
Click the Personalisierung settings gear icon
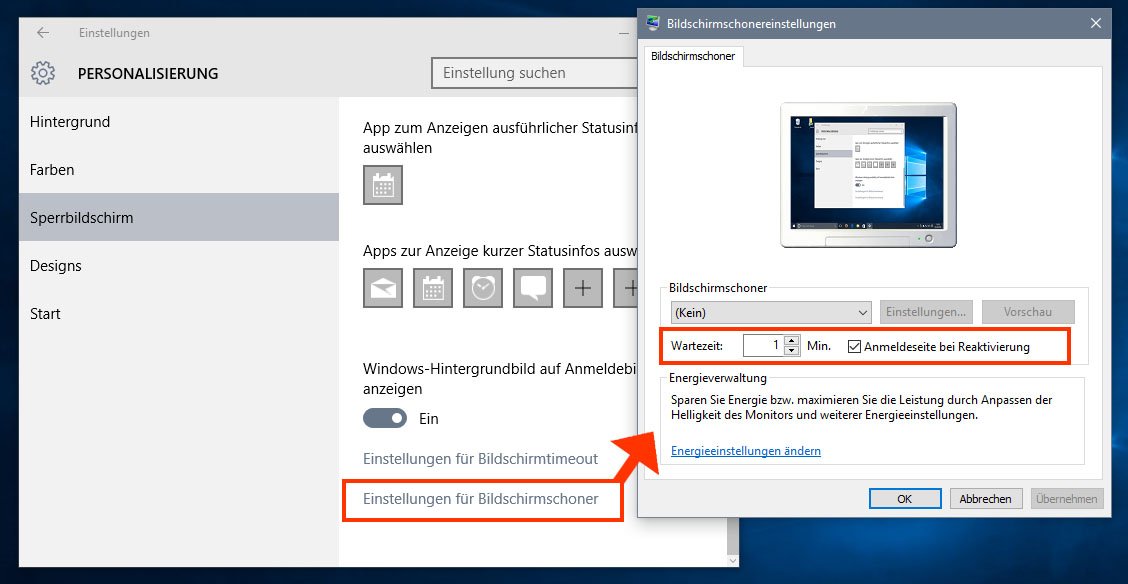(42, 73)
